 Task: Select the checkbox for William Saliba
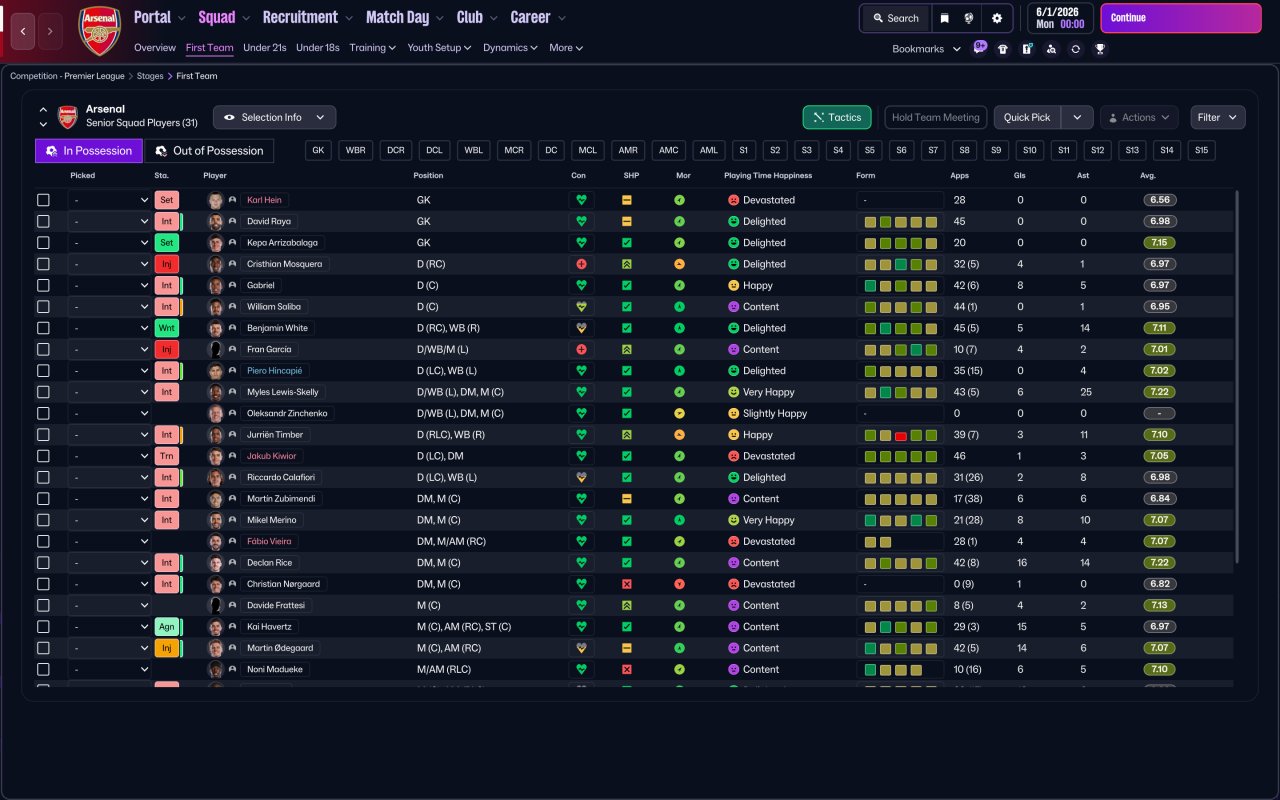43,307
